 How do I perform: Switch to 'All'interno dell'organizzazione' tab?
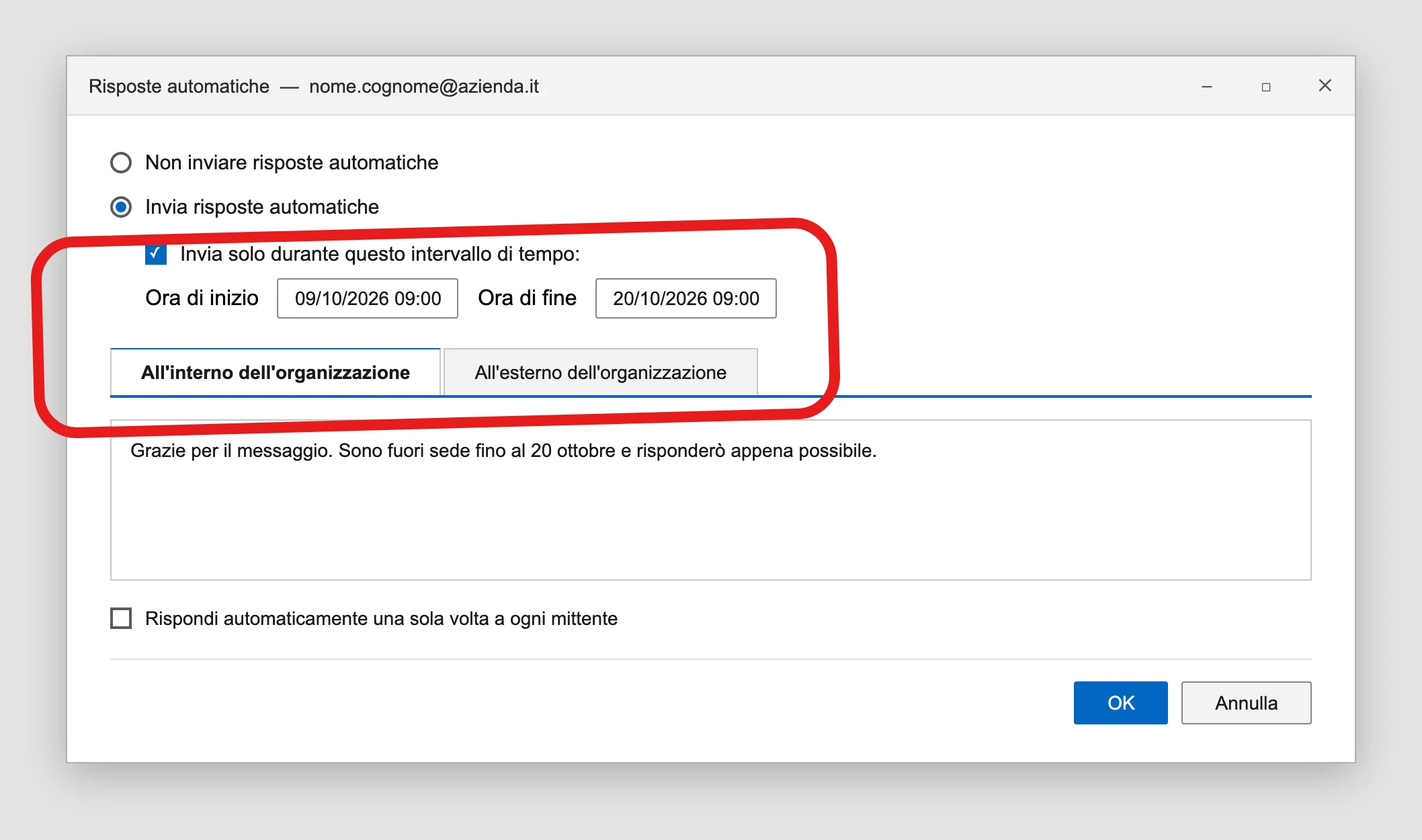click(x=276, y=372)
